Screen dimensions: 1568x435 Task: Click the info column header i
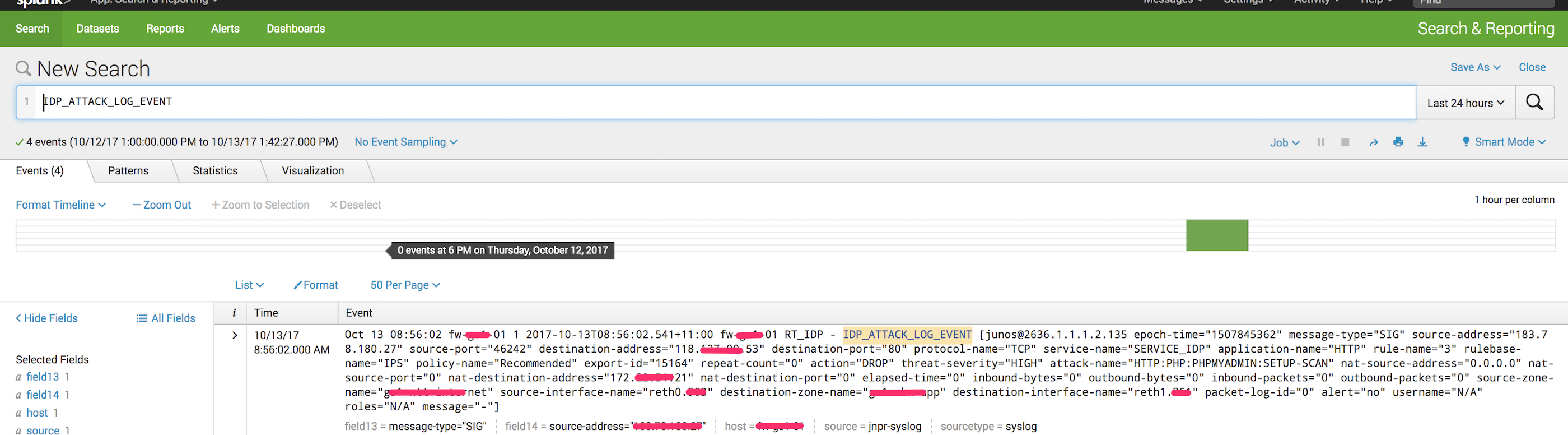[234, 313]
